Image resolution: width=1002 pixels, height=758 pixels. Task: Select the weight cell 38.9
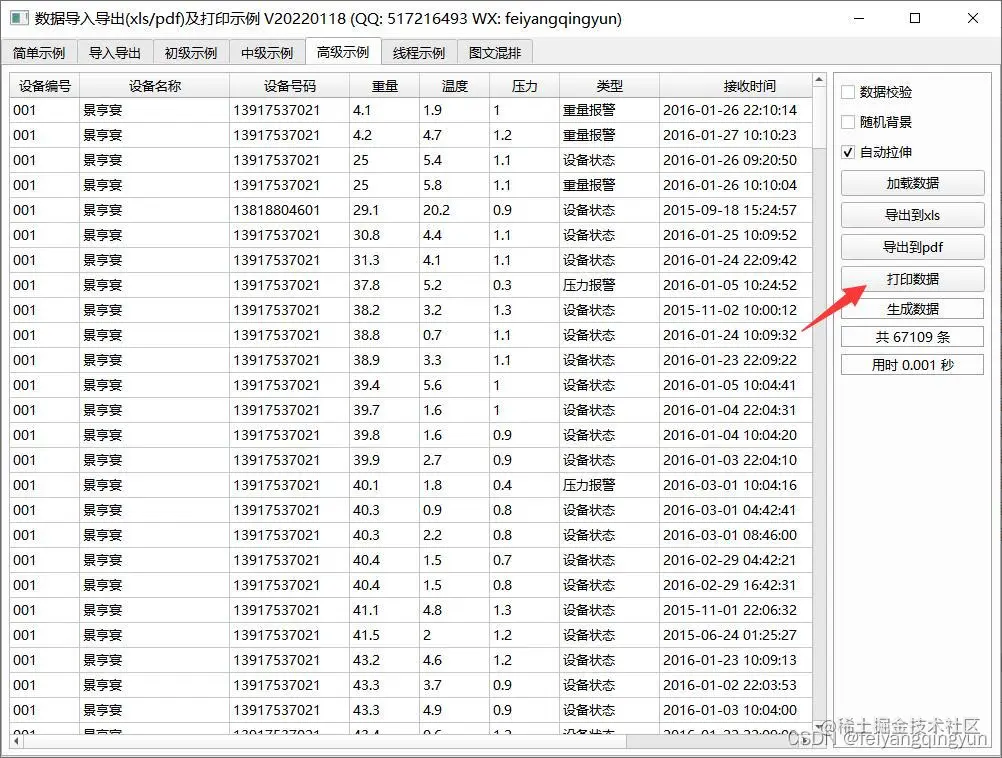[385, 360]
